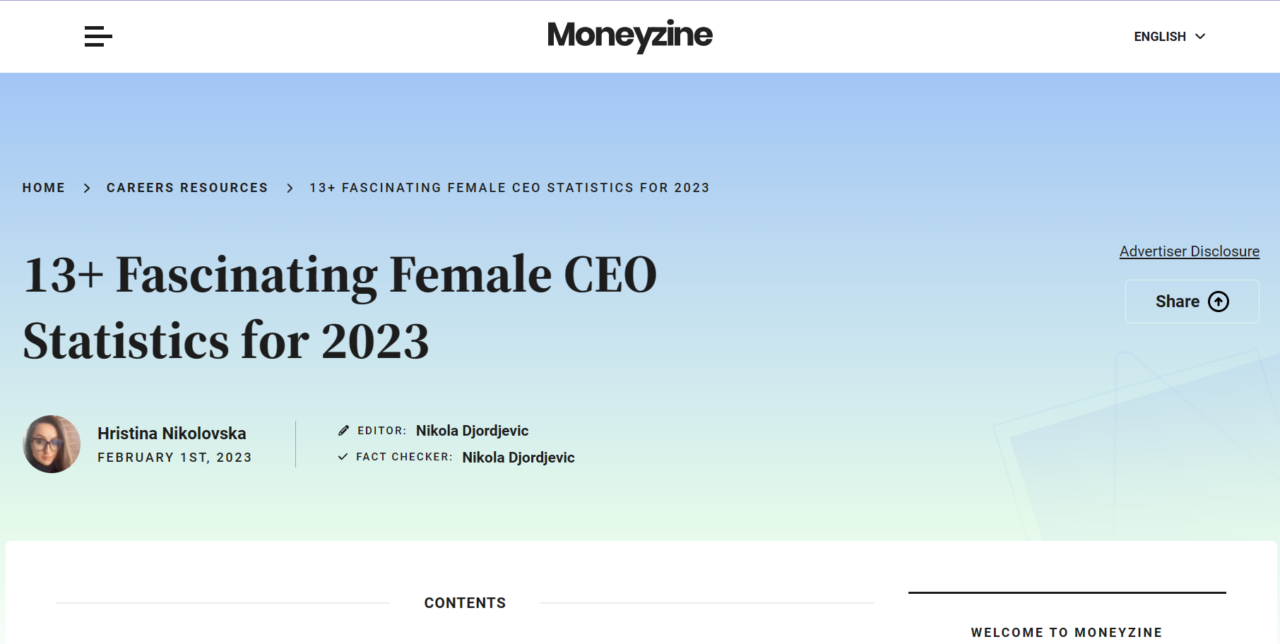1280x644 pixels.
Task: Select the 13+ Fascinating Female CEO breadcrumb
Action: pyautogui.click(x=509, y=188)
